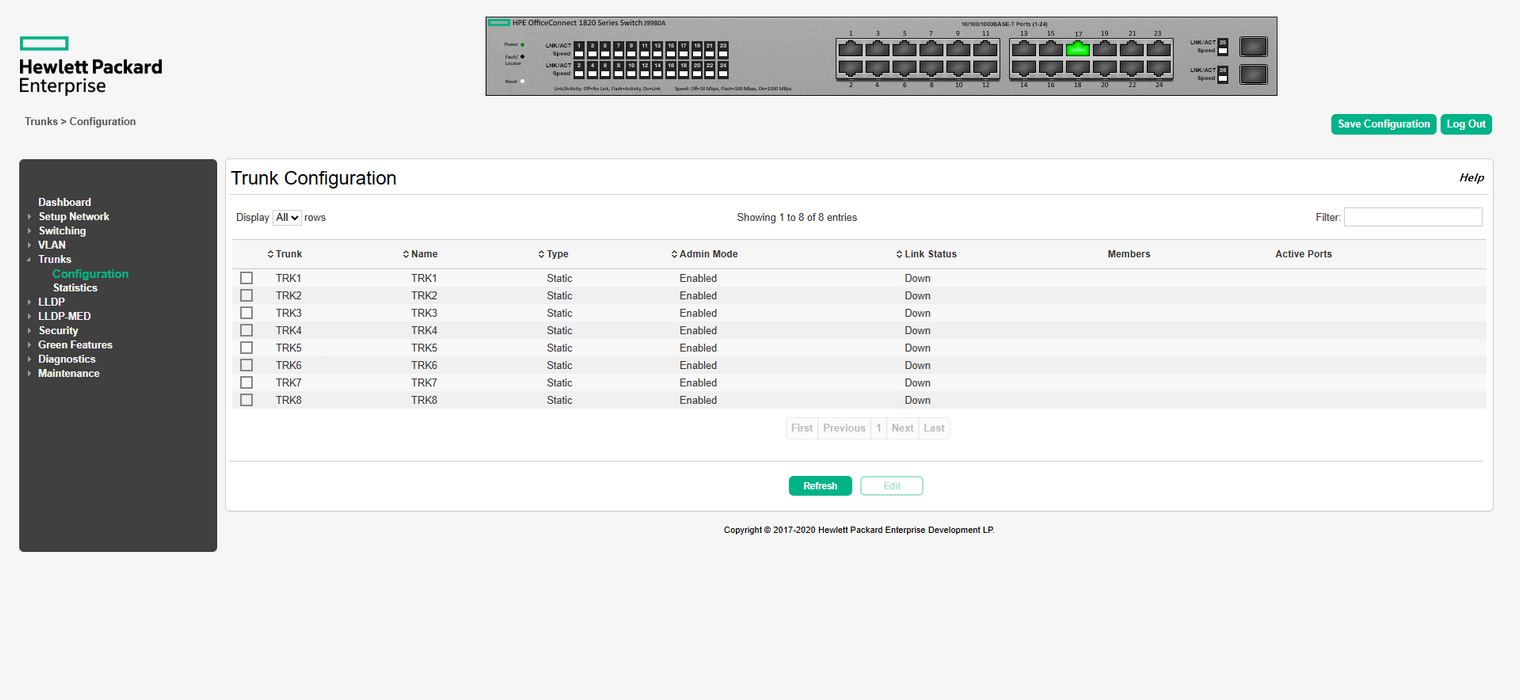This screenshot has width=1520, height=700.
Task: Refresh the trunk table
Action: point(820,486)
